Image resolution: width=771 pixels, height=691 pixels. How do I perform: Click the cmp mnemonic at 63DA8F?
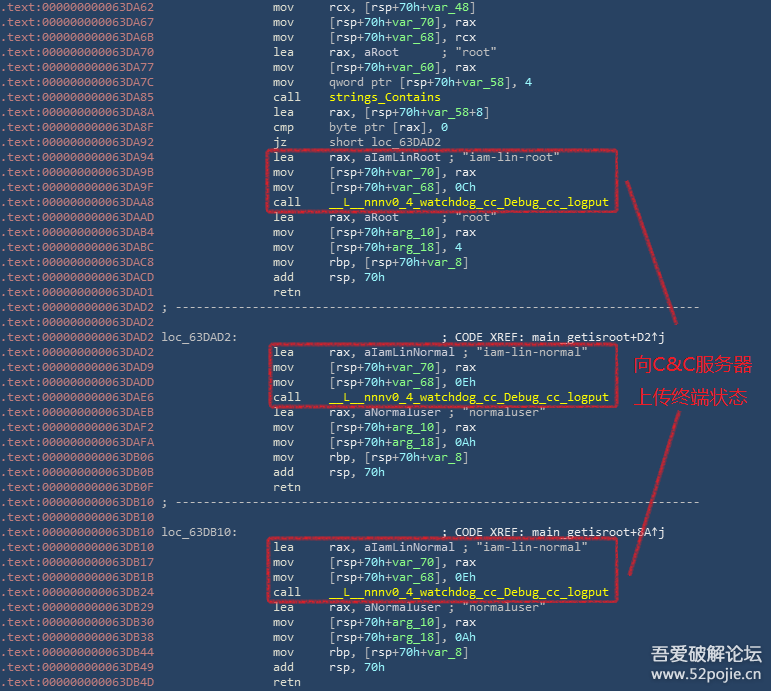click(x=283, y=127)
